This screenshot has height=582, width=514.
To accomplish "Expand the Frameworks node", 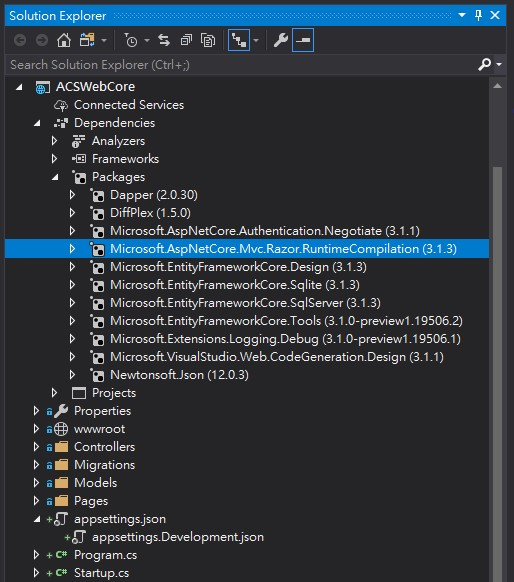I will point(55,159).
